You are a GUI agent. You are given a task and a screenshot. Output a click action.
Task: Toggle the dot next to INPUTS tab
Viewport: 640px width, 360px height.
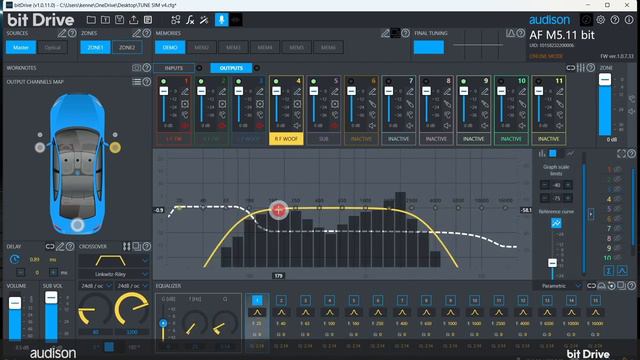coord(199,68)
